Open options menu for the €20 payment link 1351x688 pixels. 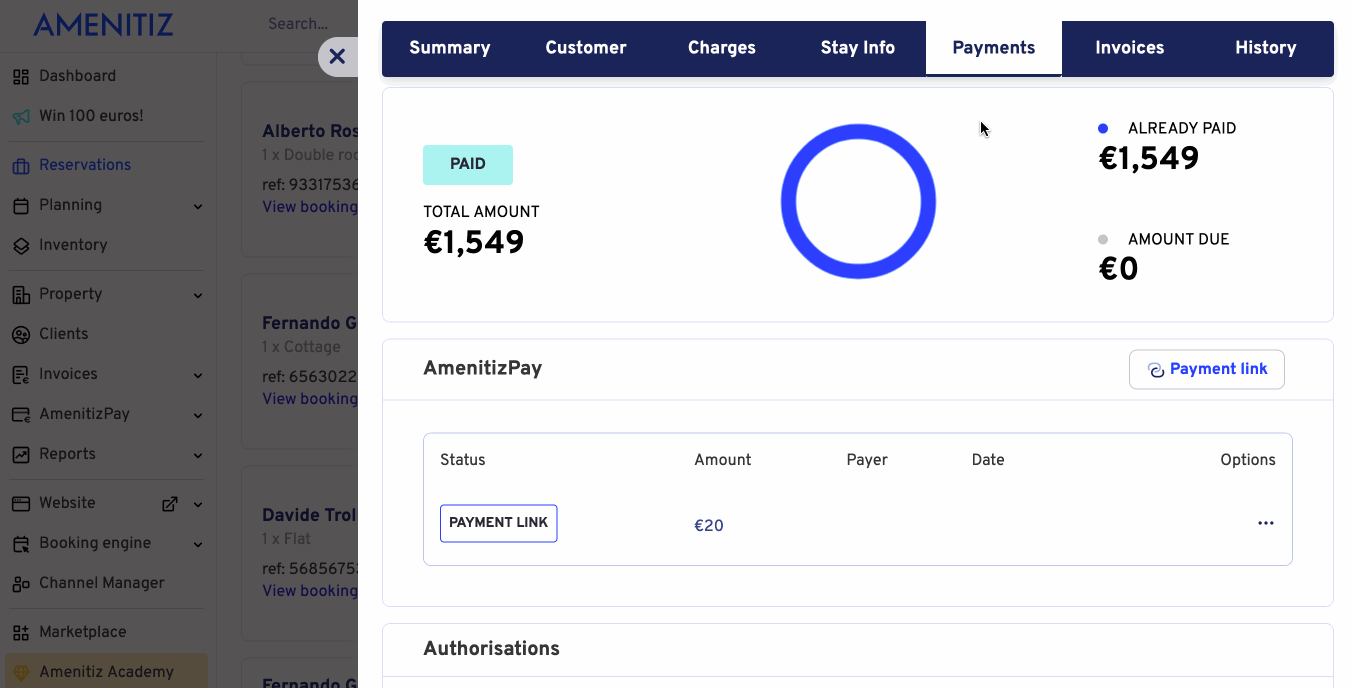pos(1266,523)
